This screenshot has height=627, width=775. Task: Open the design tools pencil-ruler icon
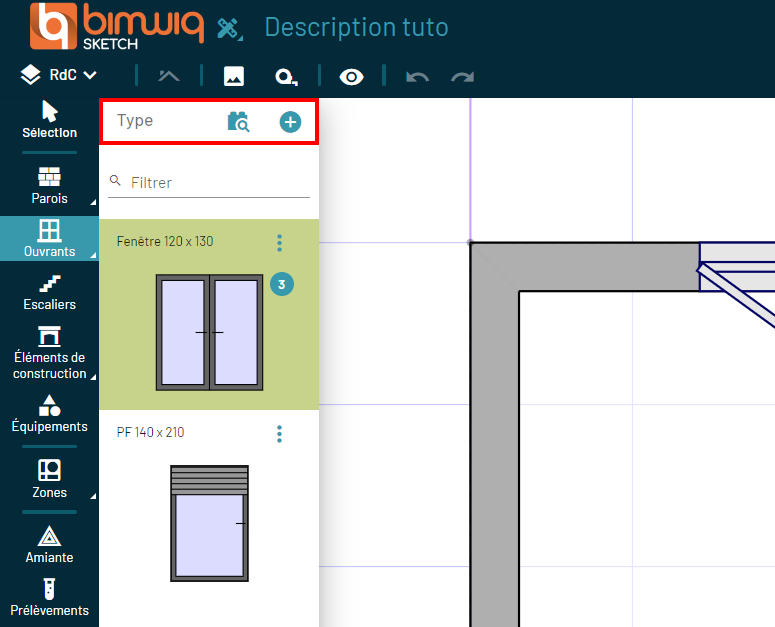(x=229, y=29)
